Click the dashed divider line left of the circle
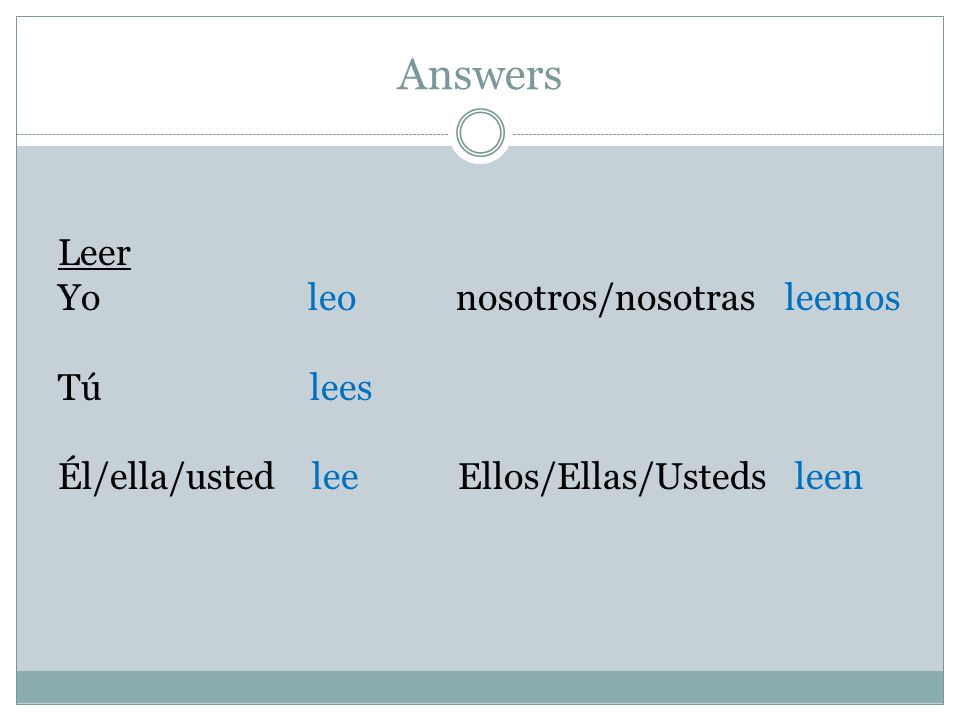Screen dimensions: 960x720 (x=233, y=134)
